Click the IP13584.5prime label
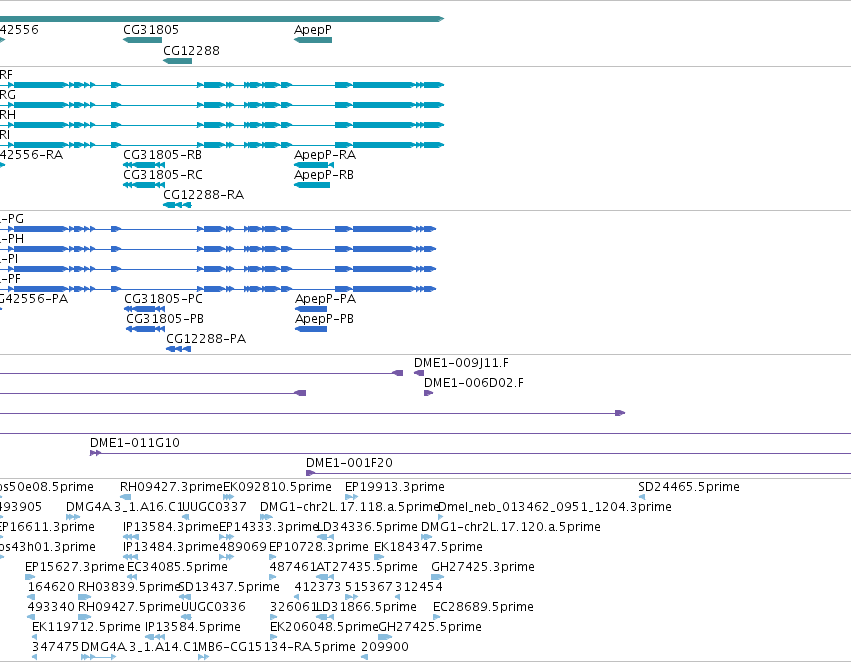The image size is (851, 662). pos(193,627)
